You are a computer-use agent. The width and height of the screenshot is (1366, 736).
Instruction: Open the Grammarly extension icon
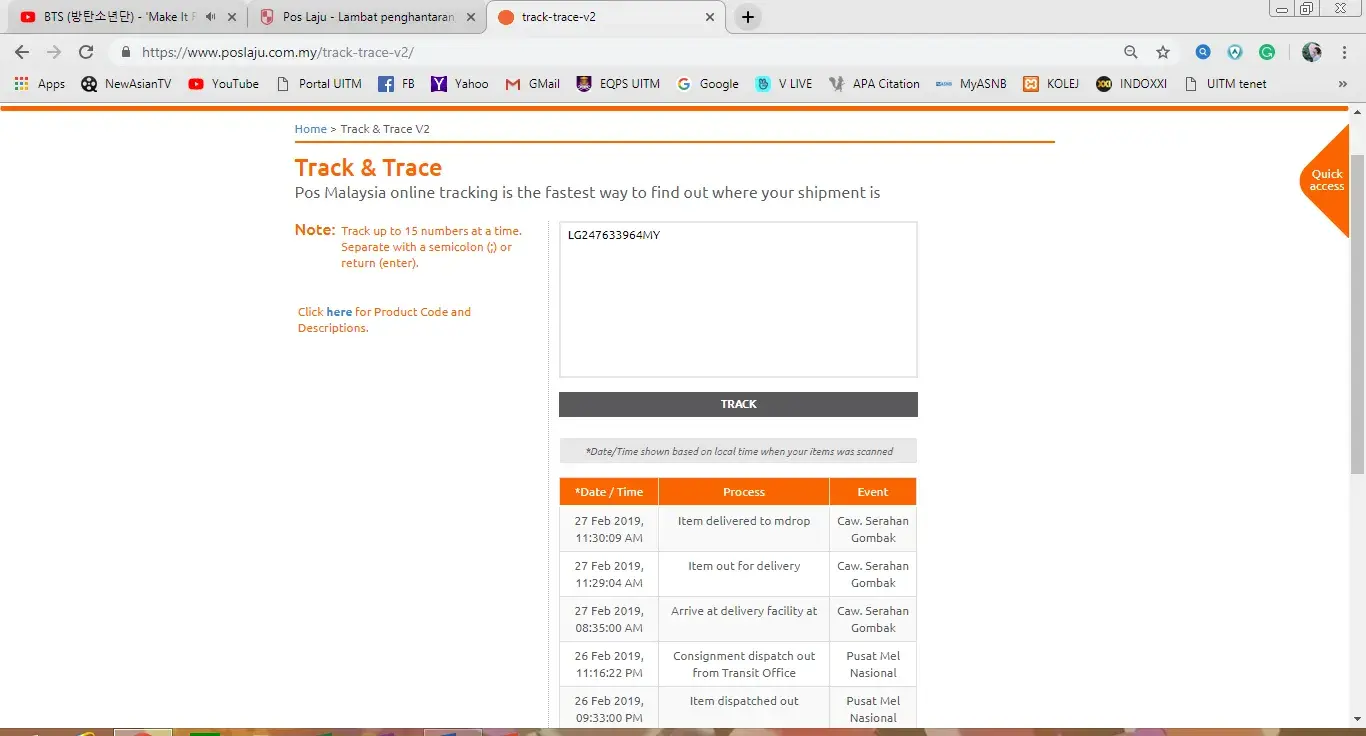tap(1267, 52)
